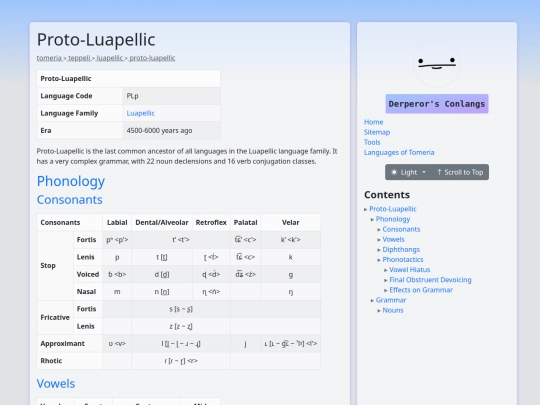The image size is (540, 405).
Task: Jump to Phonology in Contents
Action: tap(393, 219)
